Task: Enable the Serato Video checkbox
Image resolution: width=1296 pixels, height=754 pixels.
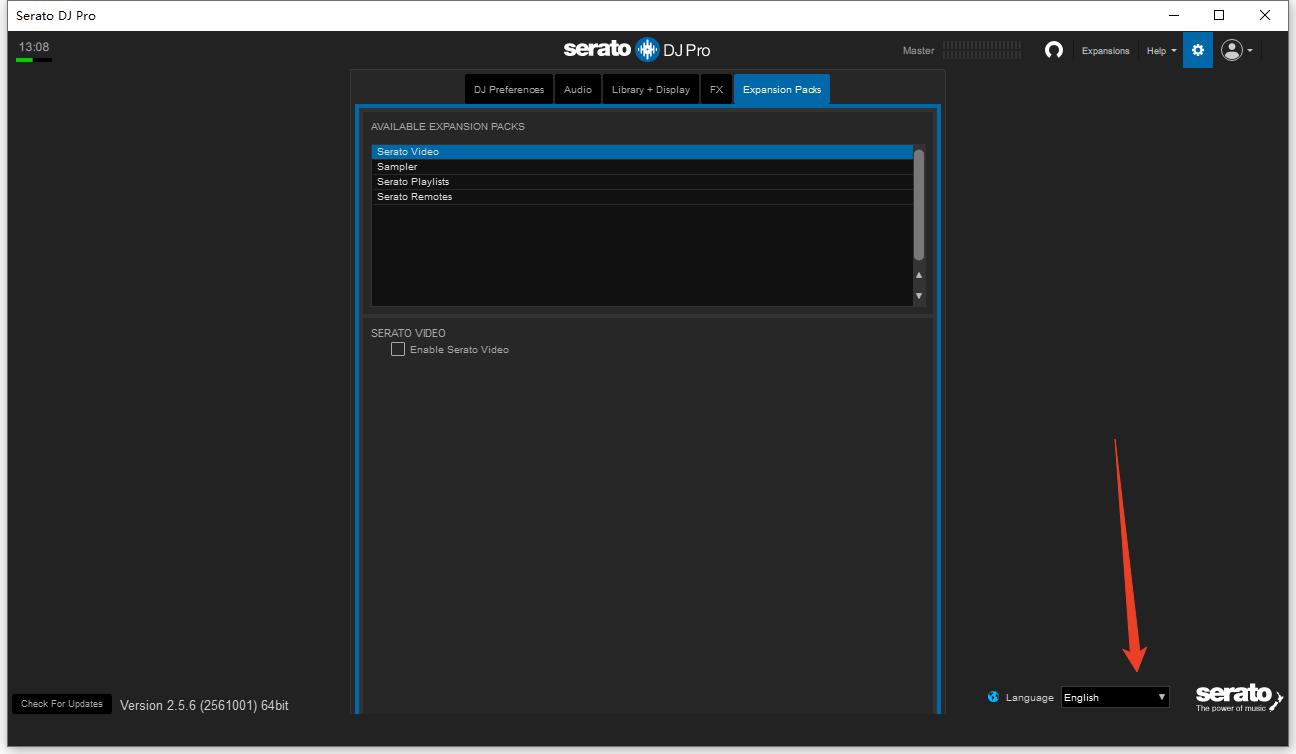Action: pyautogui.click(x=398, y=349)
